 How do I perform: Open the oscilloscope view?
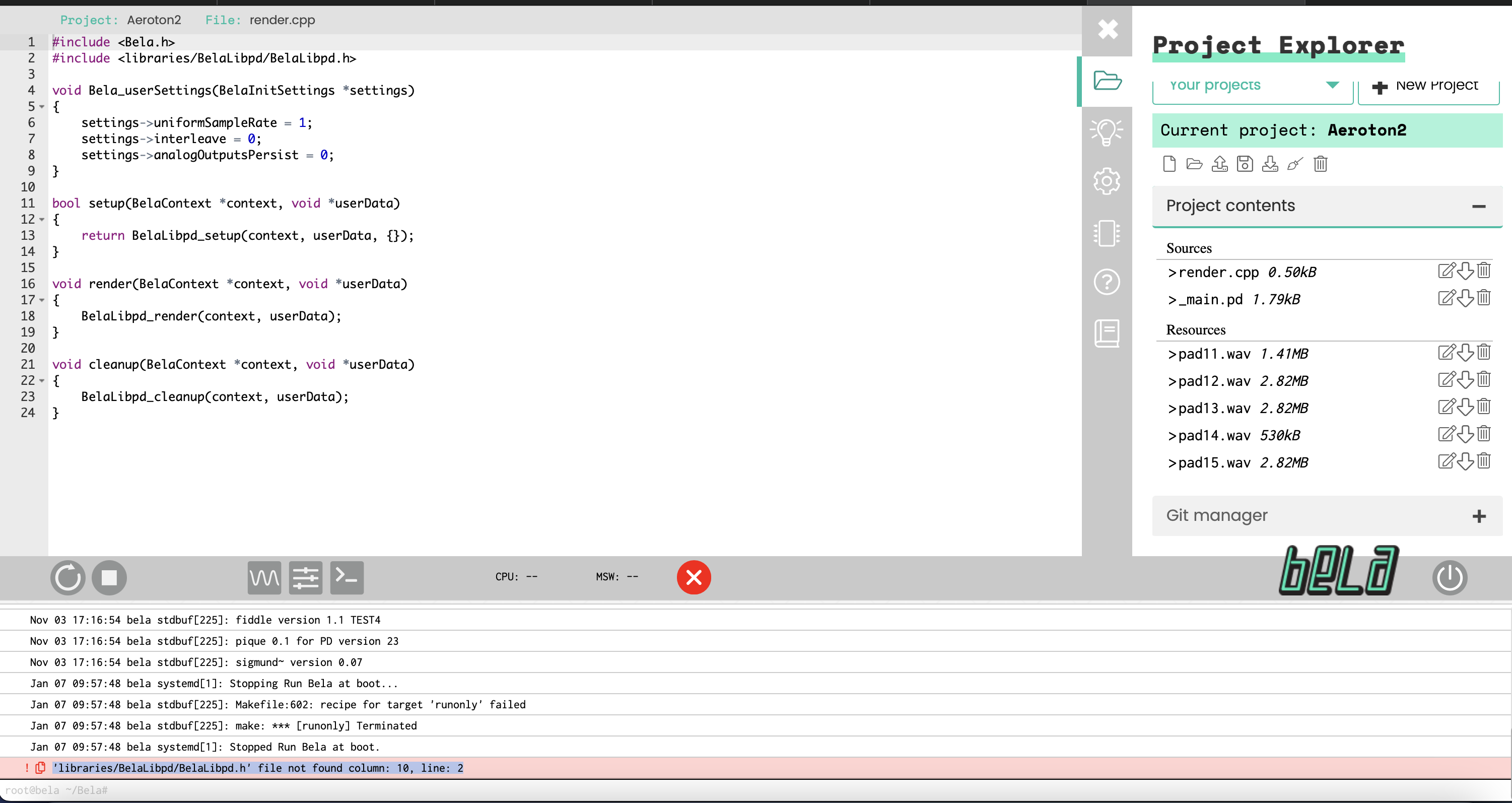pos(264,578)
